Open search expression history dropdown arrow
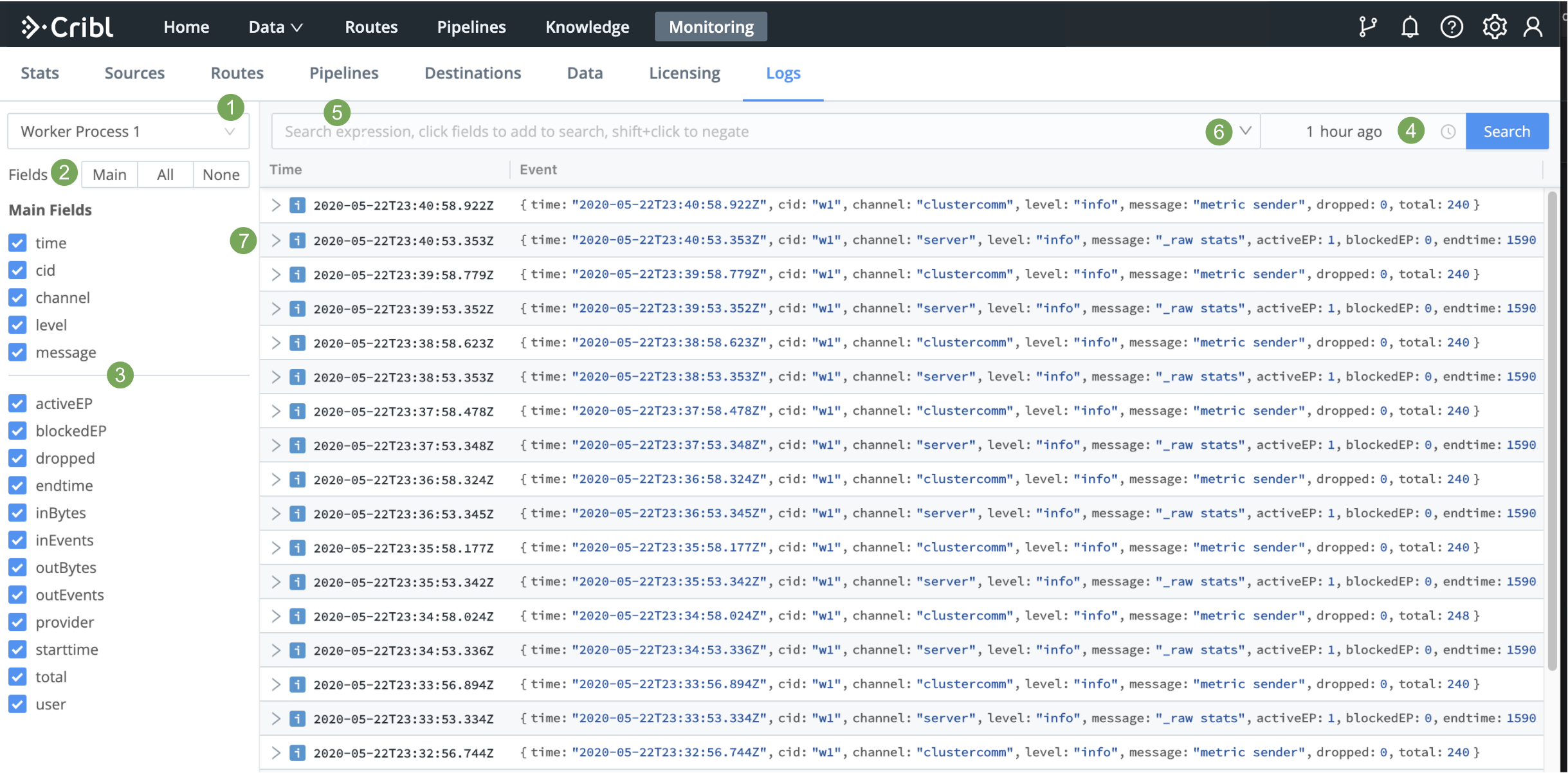The image size is (1568, 773). pos(1246,131)
